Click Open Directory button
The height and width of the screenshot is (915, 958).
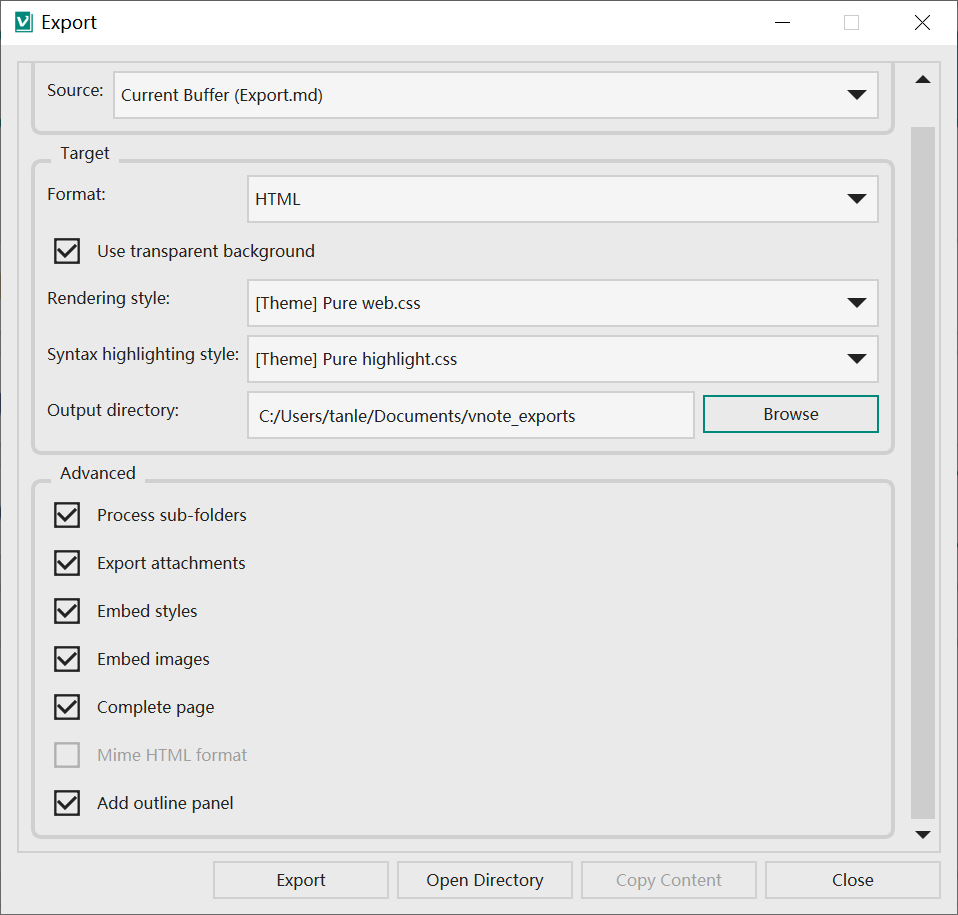click(x=484, y=880)
